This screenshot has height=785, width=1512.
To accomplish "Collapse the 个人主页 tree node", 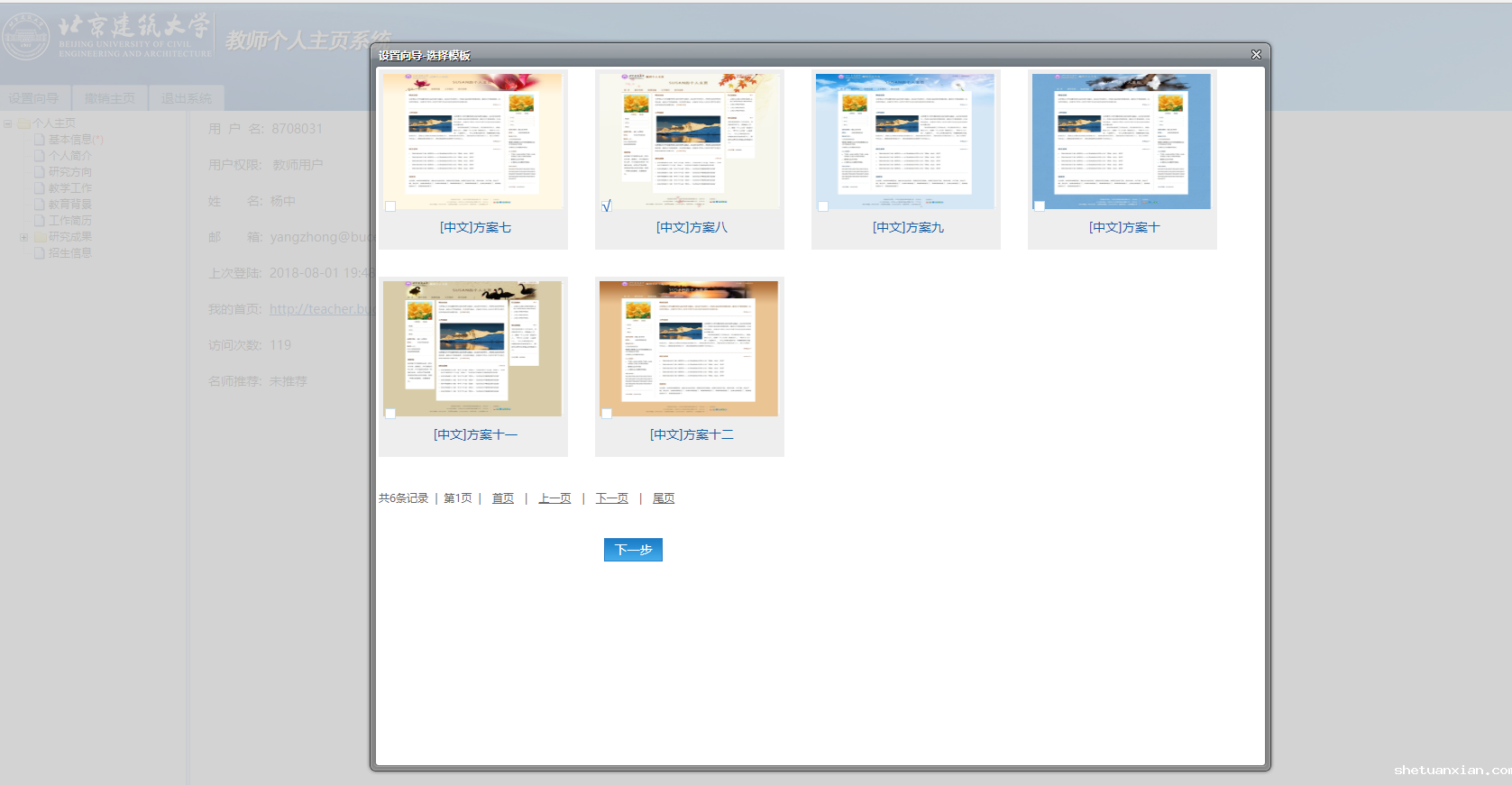I will click(8, 123).
